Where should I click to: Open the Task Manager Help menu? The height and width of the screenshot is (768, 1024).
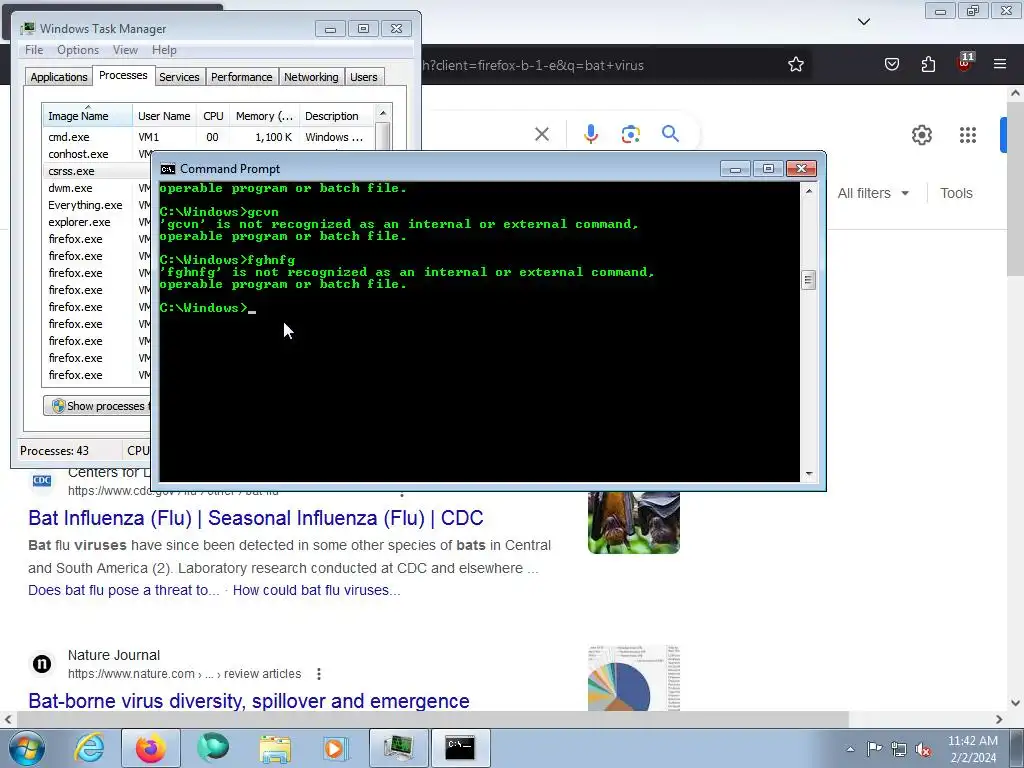pyautogui.click(x=164, y=50)
